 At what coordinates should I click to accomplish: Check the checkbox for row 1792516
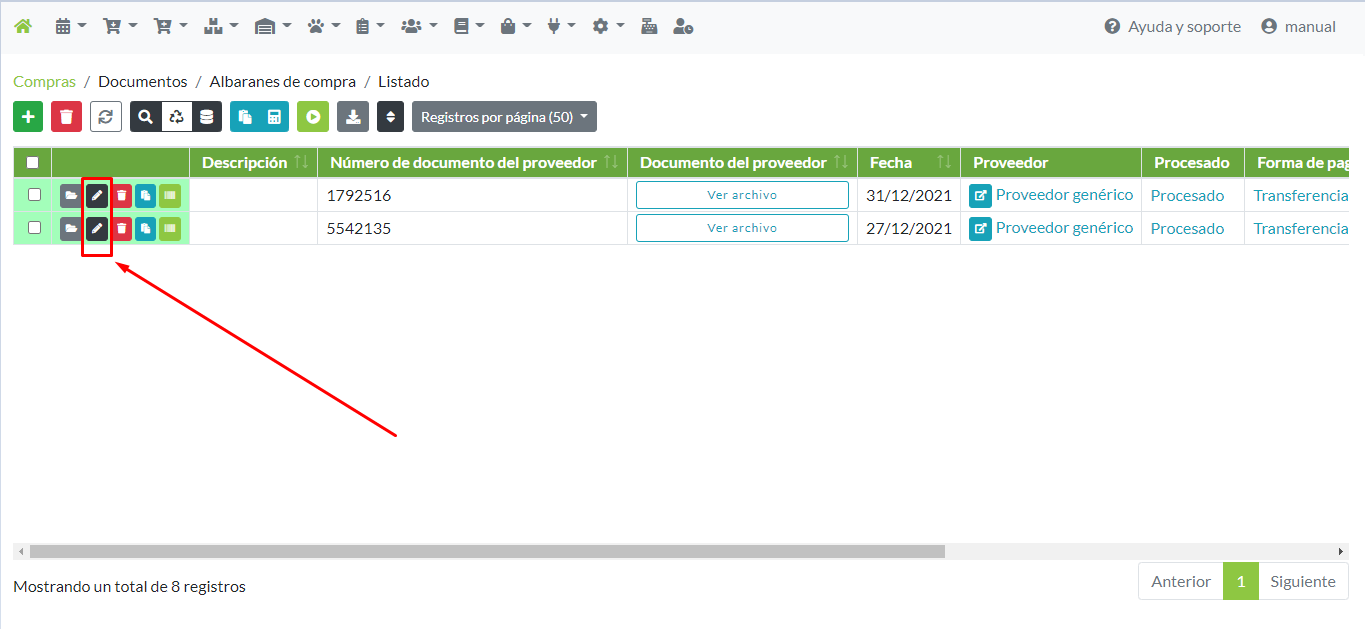click(x=34, y=195)
